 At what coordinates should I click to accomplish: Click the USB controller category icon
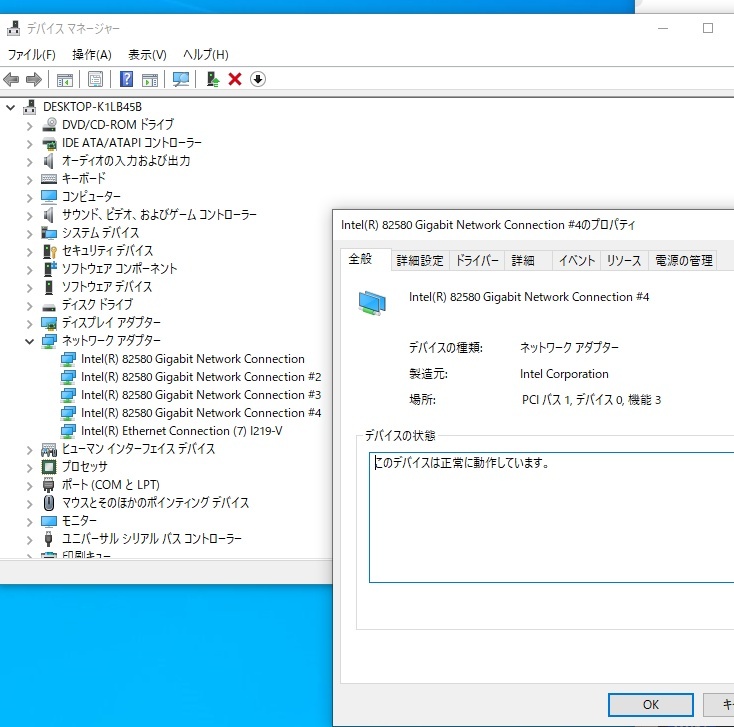(48, 539)
